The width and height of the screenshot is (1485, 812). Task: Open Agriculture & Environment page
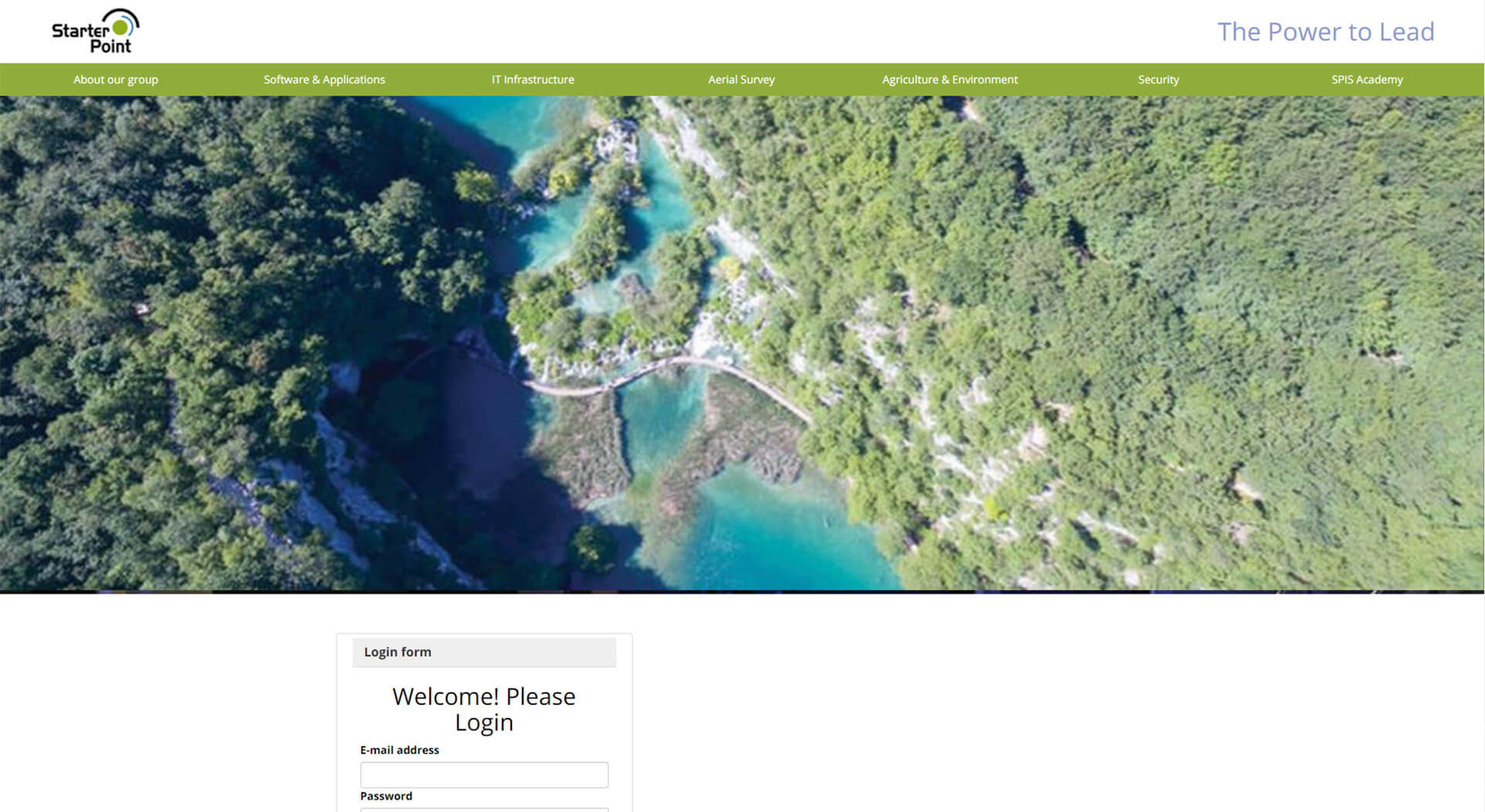[950, 80]
